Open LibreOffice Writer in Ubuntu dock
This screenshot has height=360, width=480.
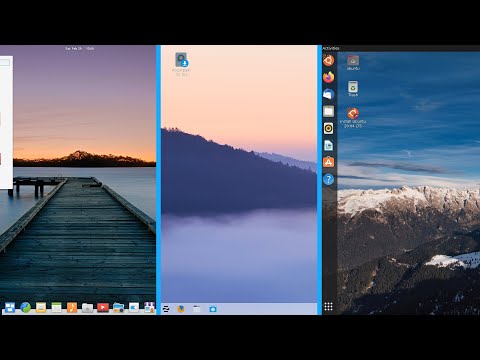click(x=328, y=145)
